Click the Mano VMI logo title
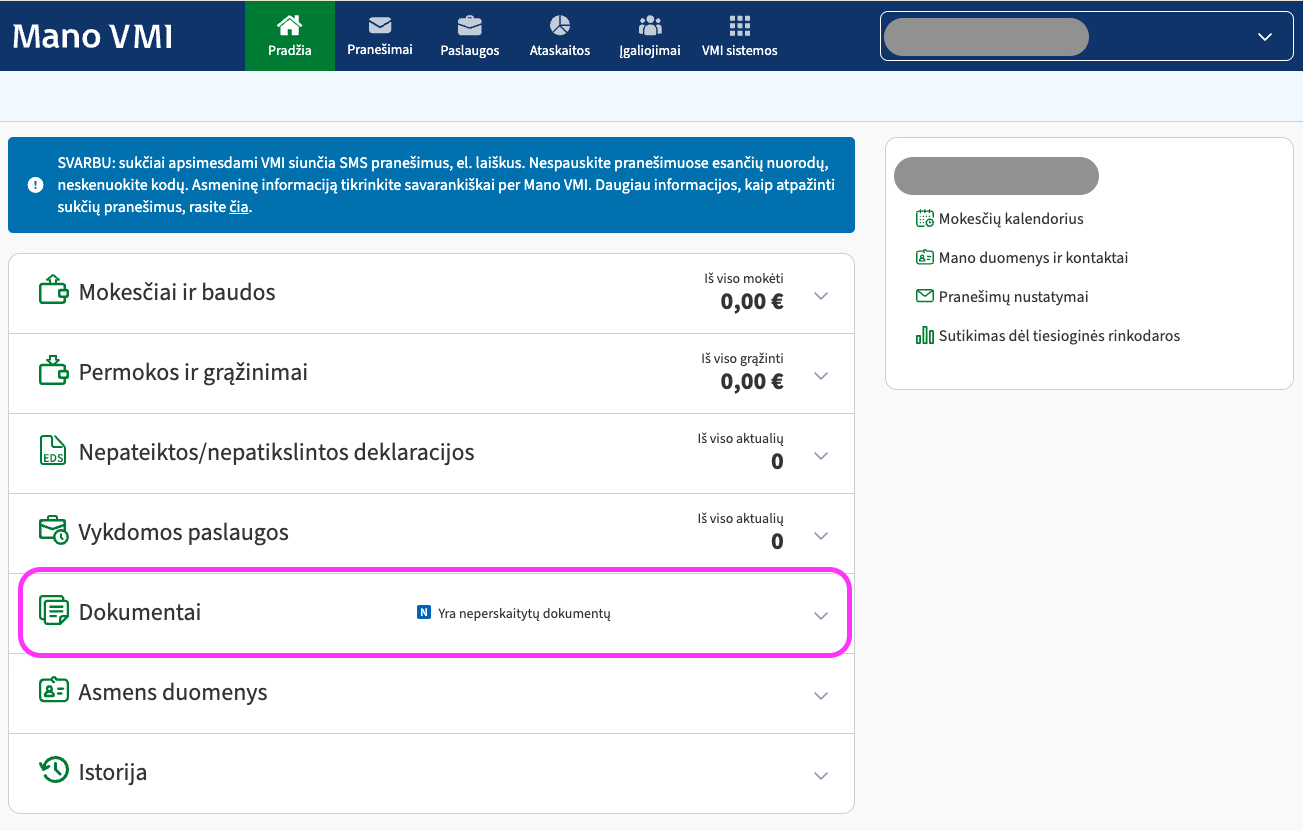1303x831 pixels. pyautogui.click(x=92, y=36)
